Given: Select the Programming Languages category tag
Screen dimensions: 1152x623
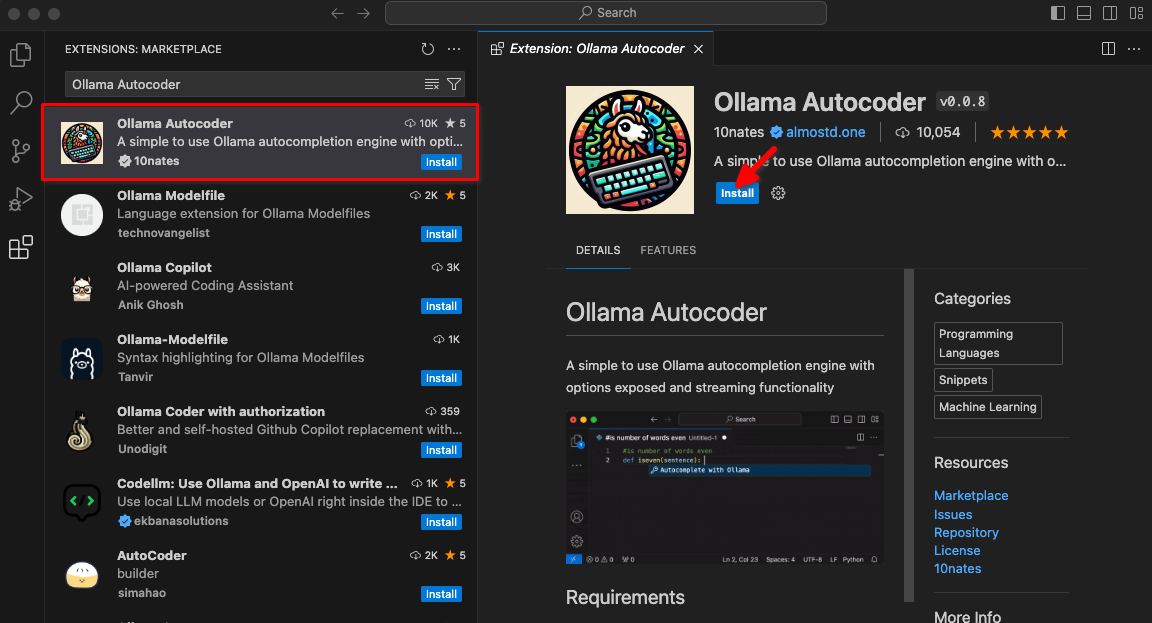Looking at the screenshot, I should click(x=998, y=343).
